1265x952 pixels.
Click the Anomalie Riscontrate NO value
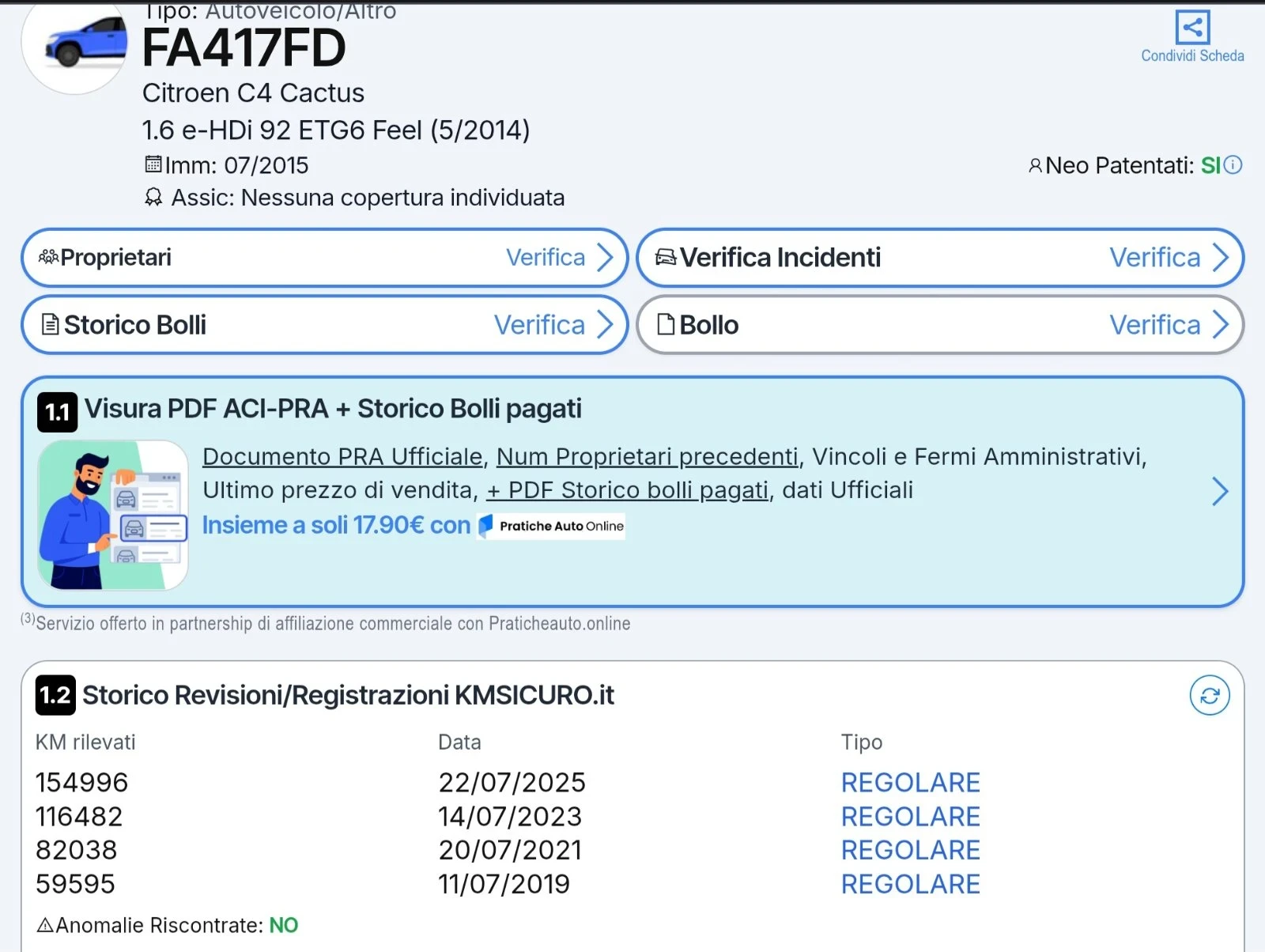pyautogui.click(x=284, y=925)
